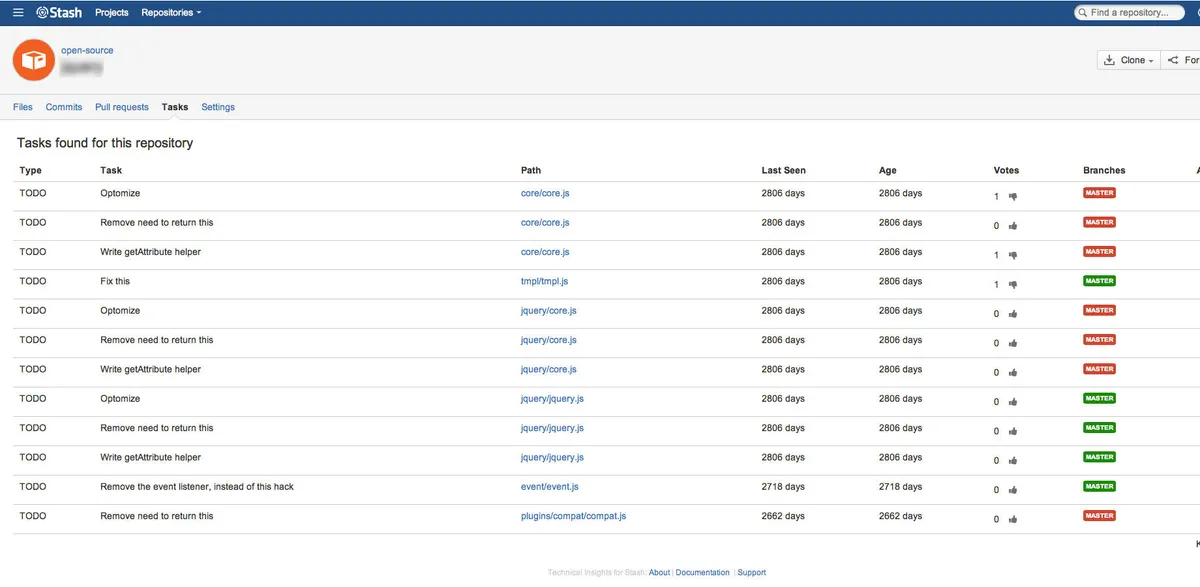Click the Stash logo

59,13
